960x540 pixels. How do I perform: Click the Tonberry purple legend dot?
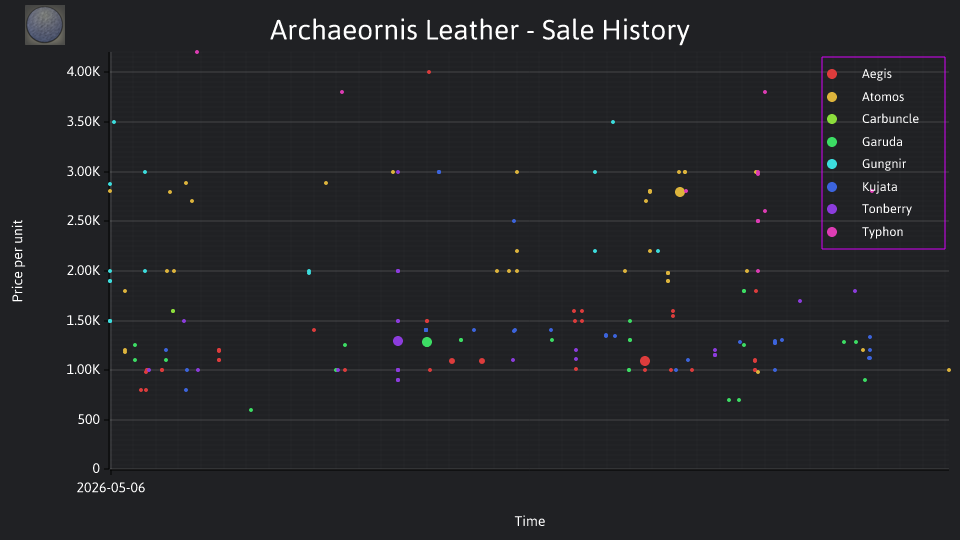831,209
